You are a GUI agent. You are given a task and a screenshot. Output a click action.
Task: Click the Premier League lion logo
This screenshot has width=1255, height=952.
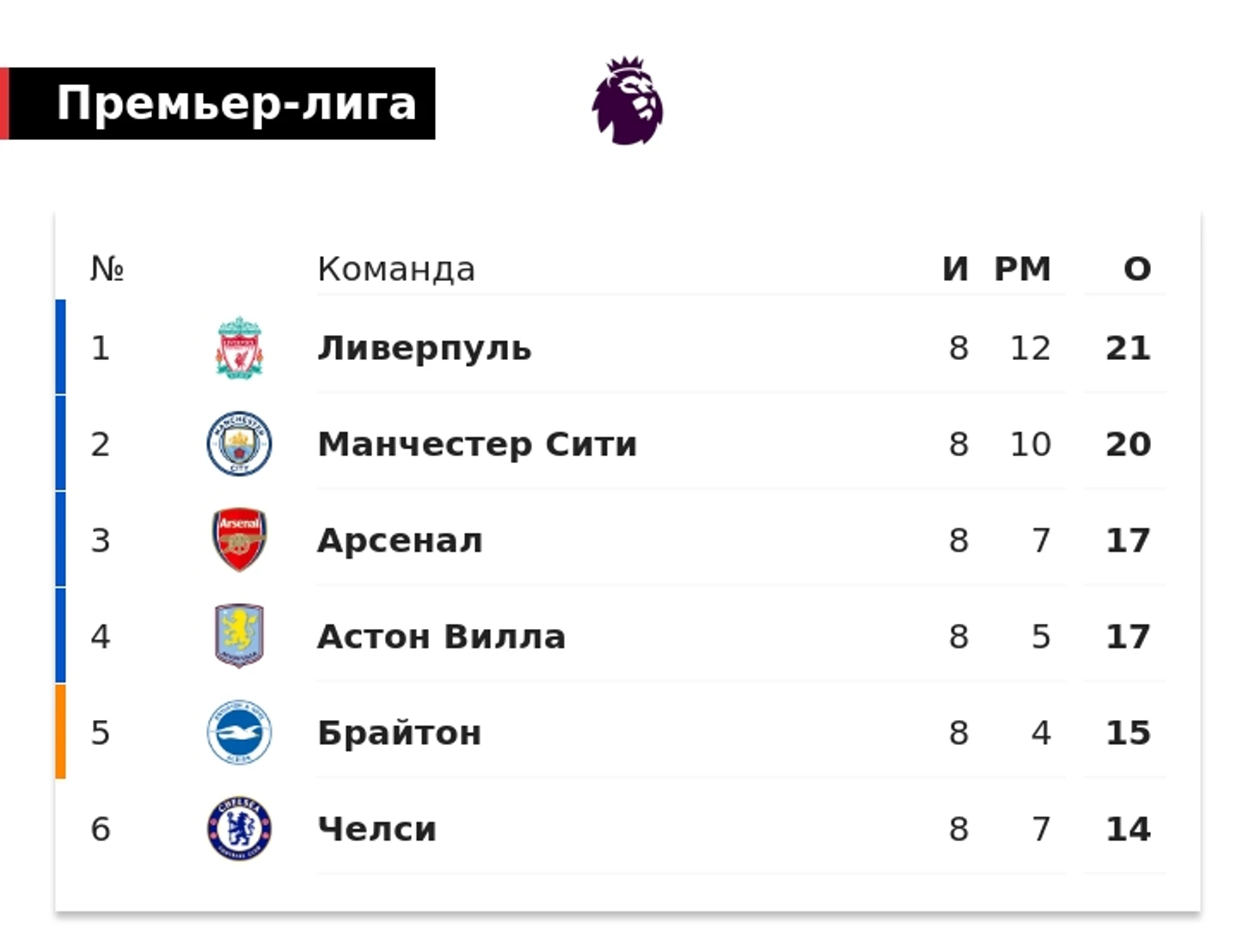click(627, 101)
